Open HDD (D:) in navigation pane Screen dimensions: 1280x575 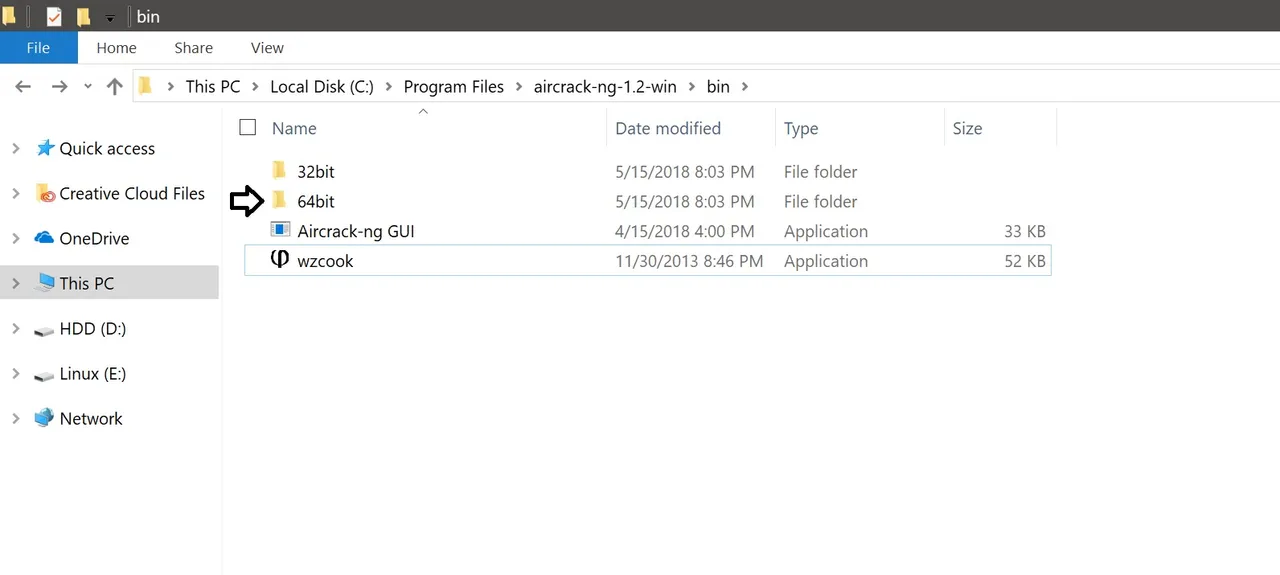pyautogui.click(x=92, y=329)
